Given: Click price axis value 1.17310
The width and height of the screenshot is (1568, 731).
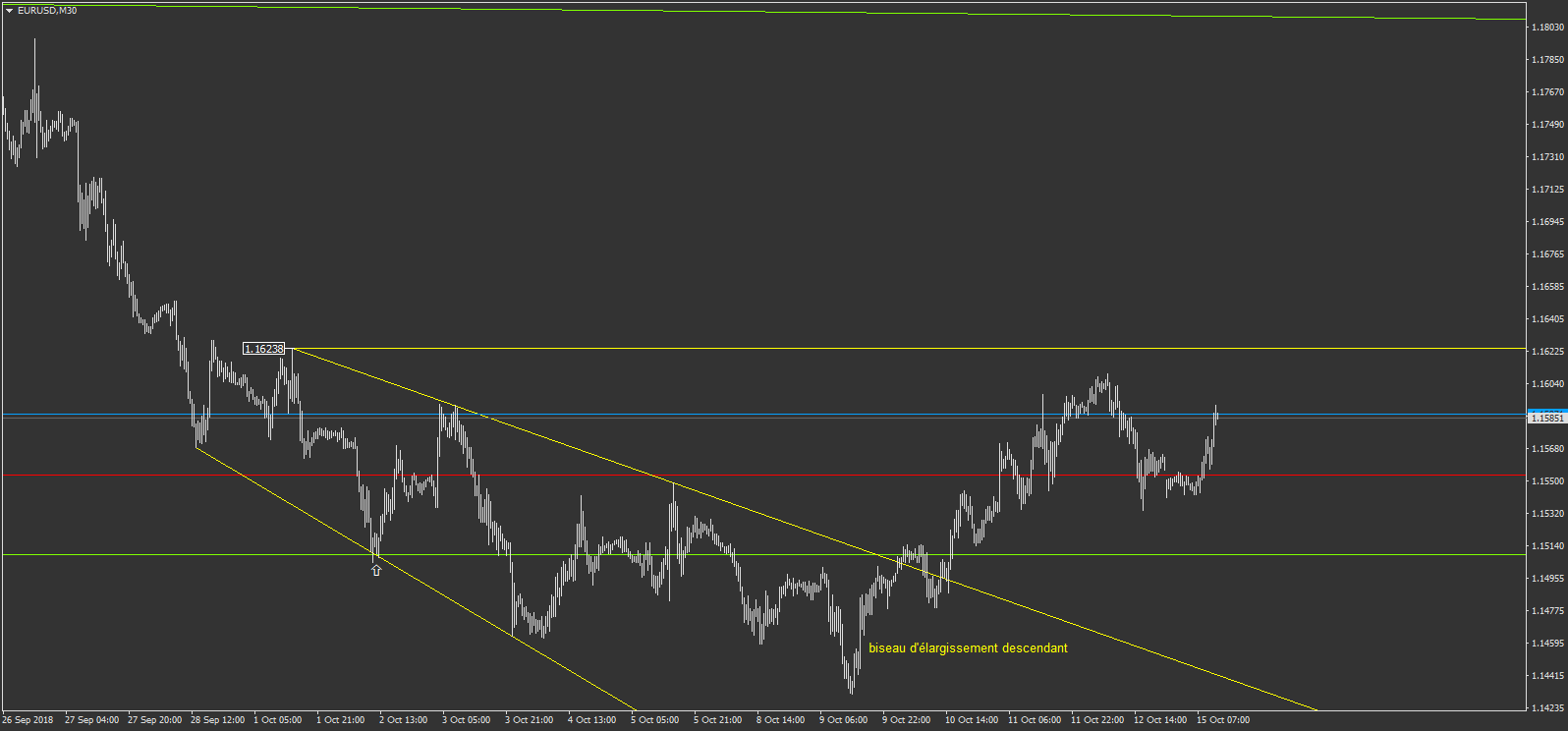Looking at the screenshot, I should coord(1547,157).
